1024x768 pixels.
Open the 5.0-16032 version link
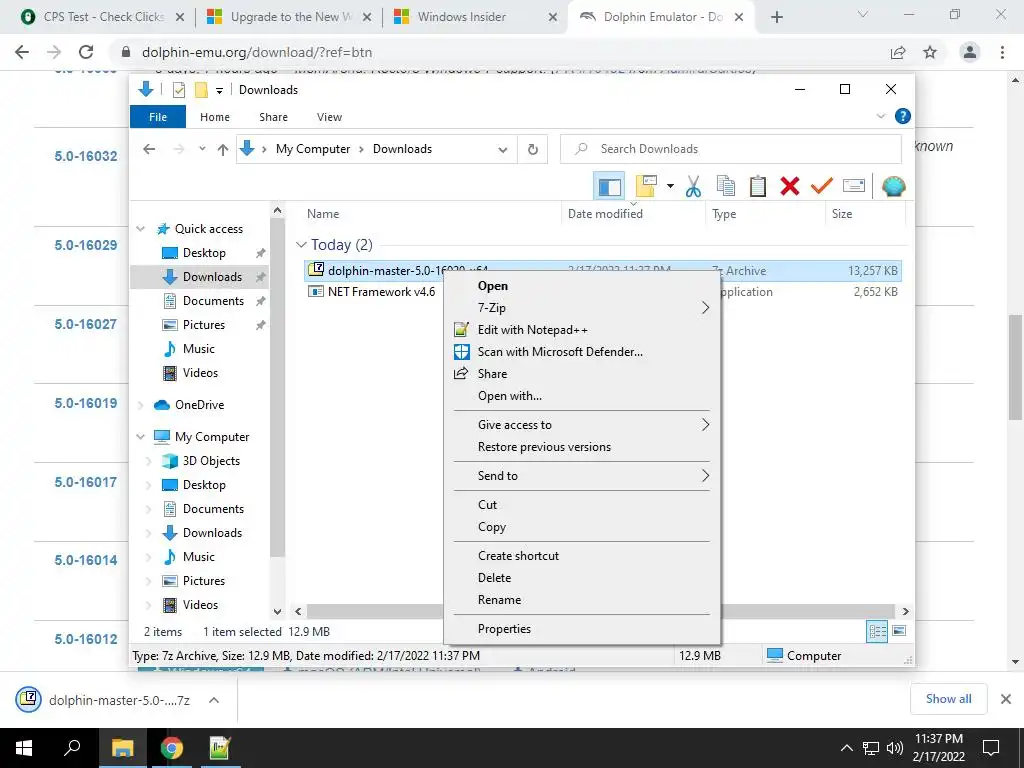[86, 156]
